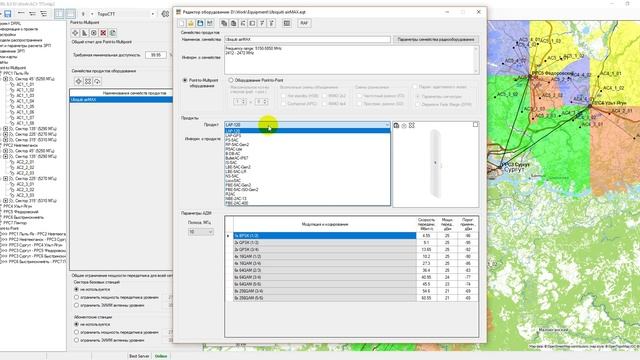
Task: Open the channel bandwidth MHz dropdown showing 10
Action: click(200, 232)
